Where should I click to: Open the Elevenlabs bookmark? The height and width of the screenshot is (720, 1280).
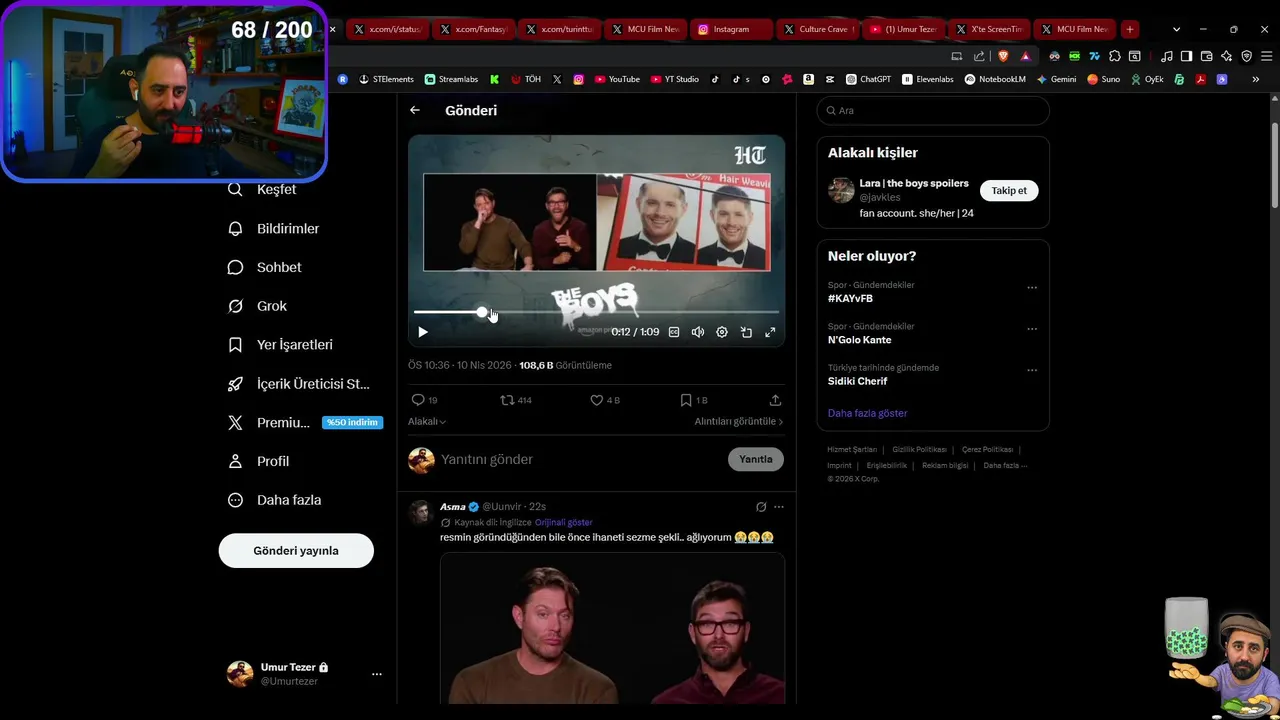coord(928,79)
